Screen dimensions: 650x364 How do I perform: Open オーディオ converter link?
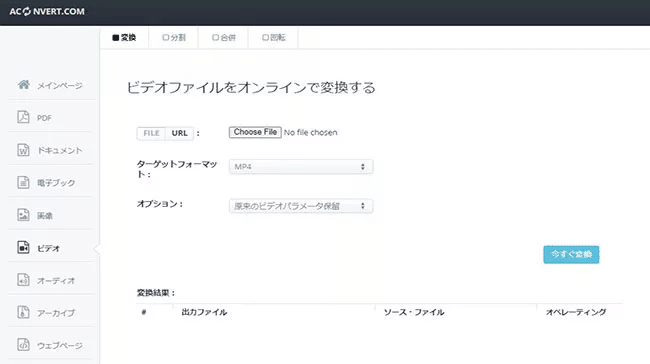pos(56,281)
